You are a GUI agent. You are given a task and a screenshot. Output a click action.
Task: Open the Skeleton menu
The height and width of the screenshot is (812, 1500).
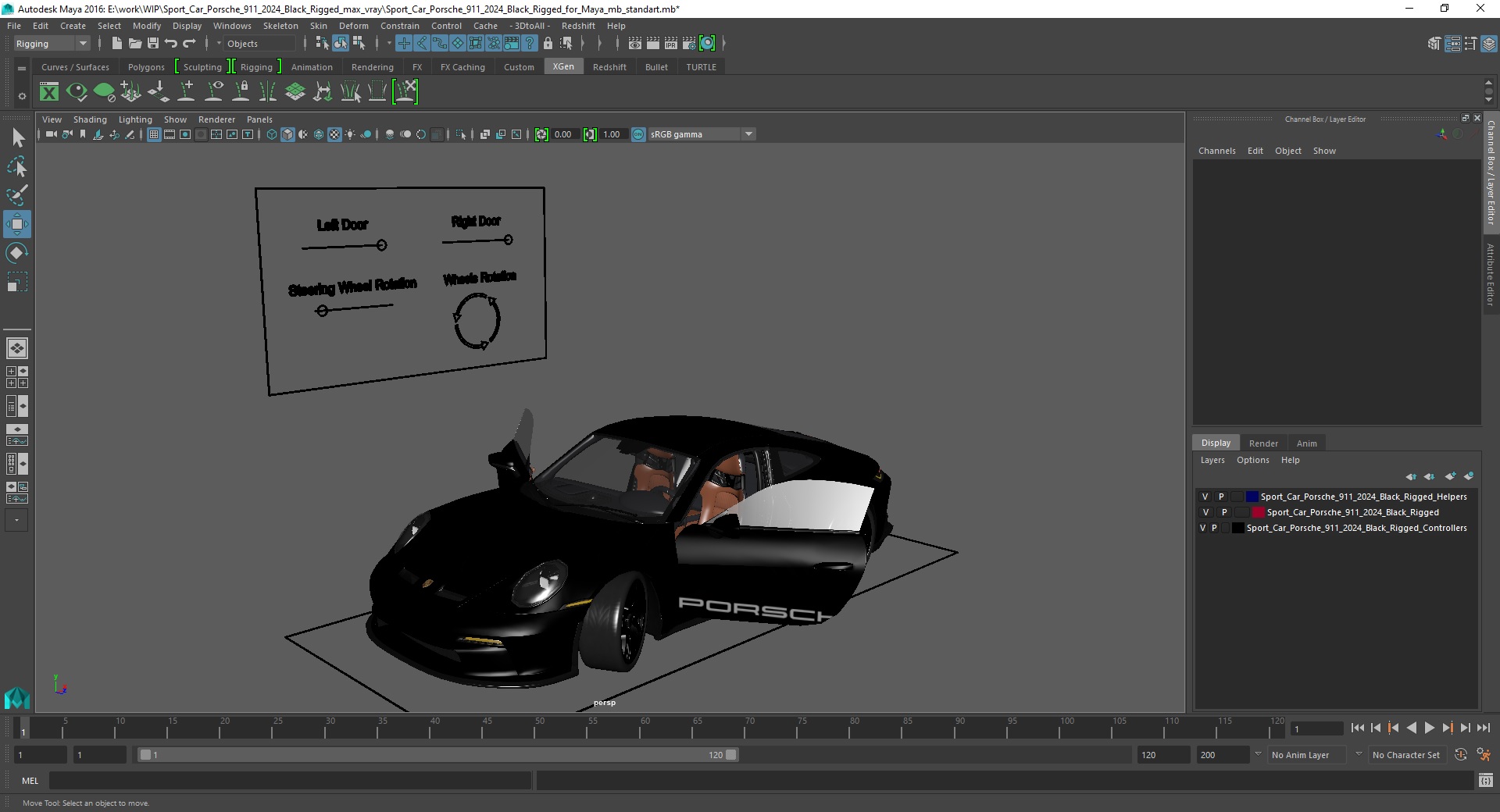(x=280, y=26)
